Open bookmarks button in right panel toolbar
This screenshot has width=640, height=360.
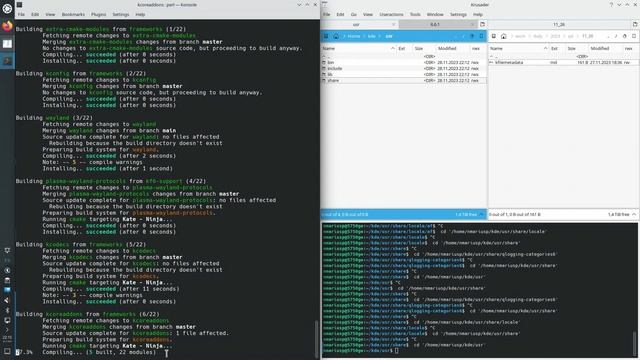624,36
